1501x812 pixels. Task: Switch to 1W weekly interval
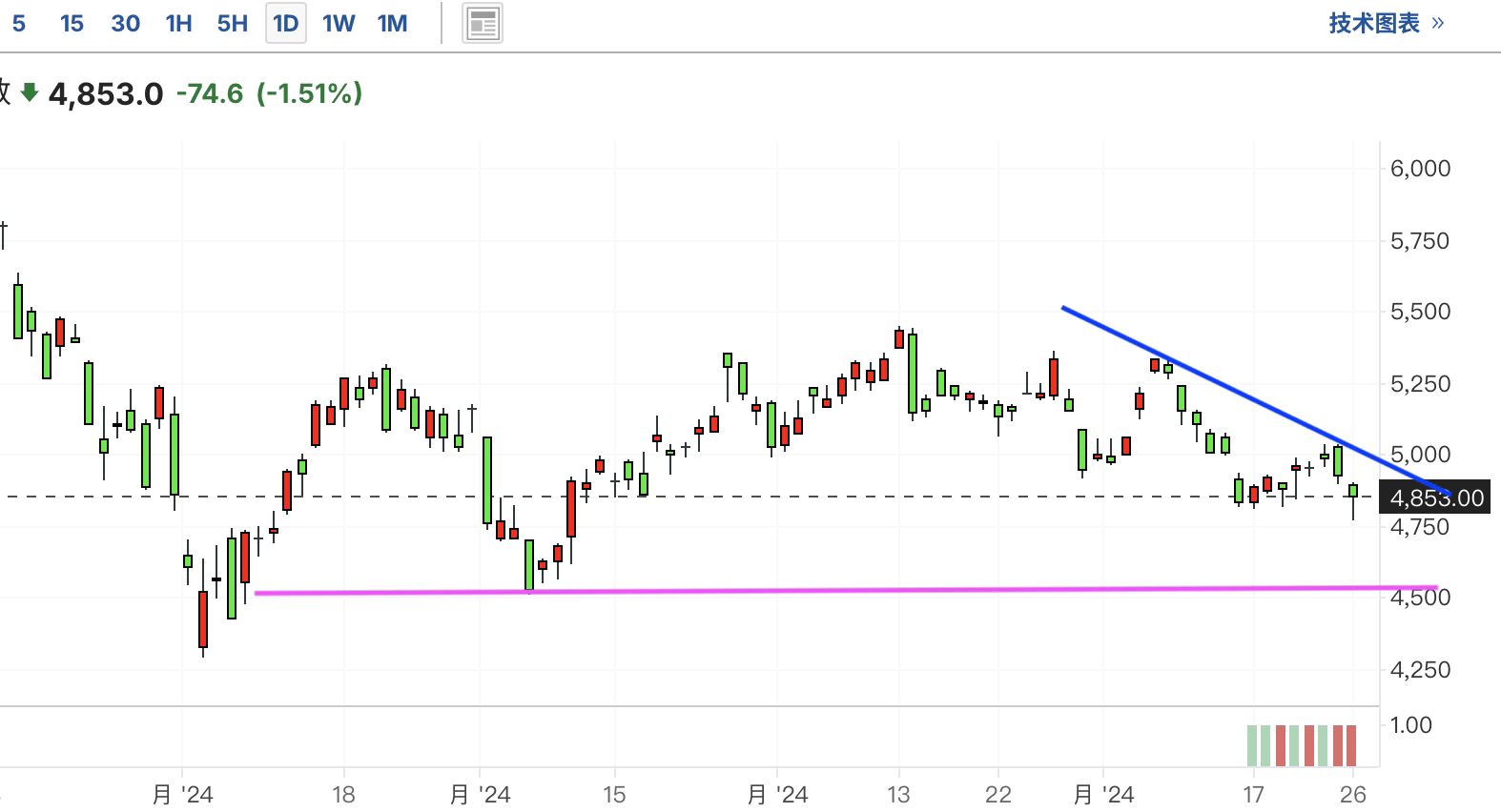339,24
